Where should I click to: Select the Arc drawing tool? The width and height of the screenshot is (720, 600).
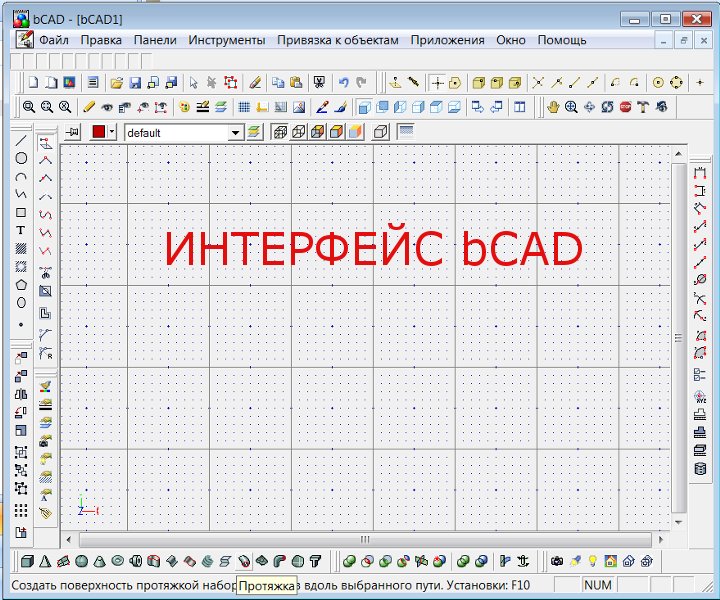[21, 176]
